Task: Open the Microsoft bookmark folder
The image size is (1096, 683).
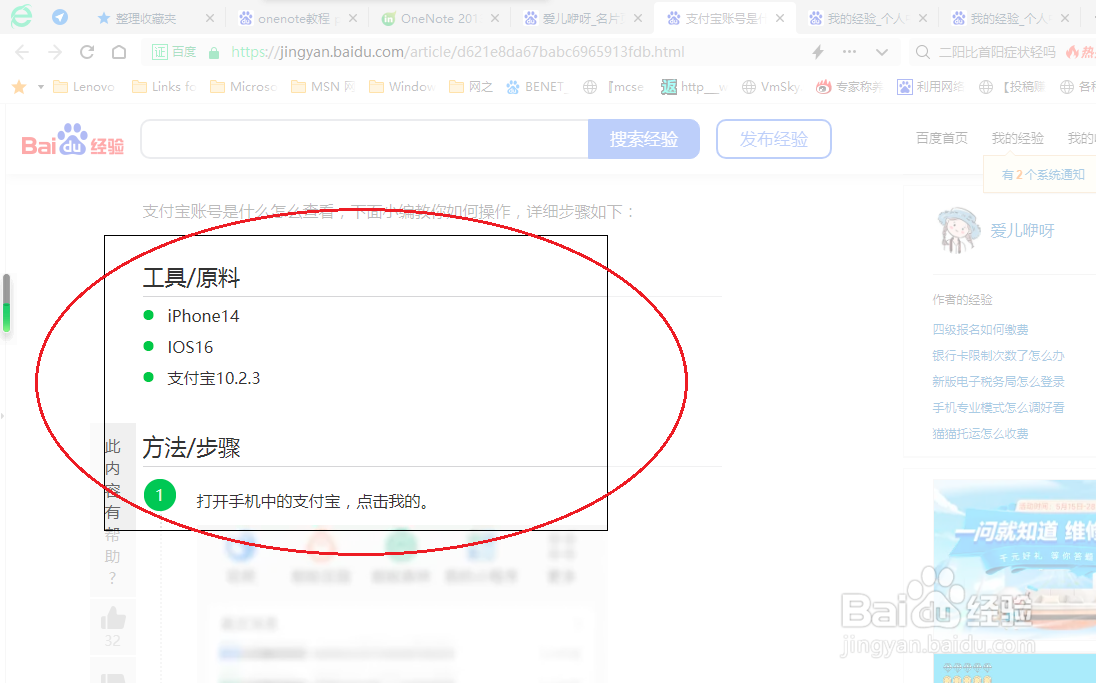Action: click(x=243, y=87)
